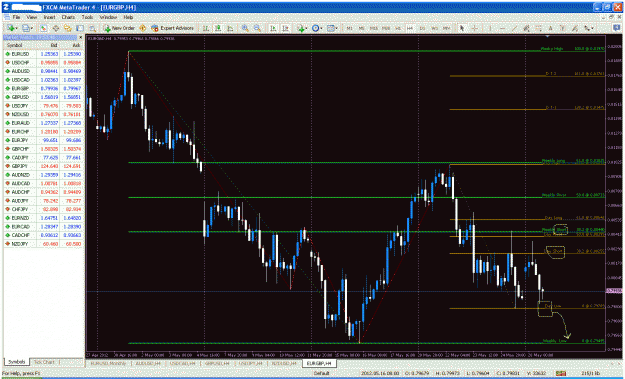
Task: Open the arrows drawing dropdown
Action: 589,28
